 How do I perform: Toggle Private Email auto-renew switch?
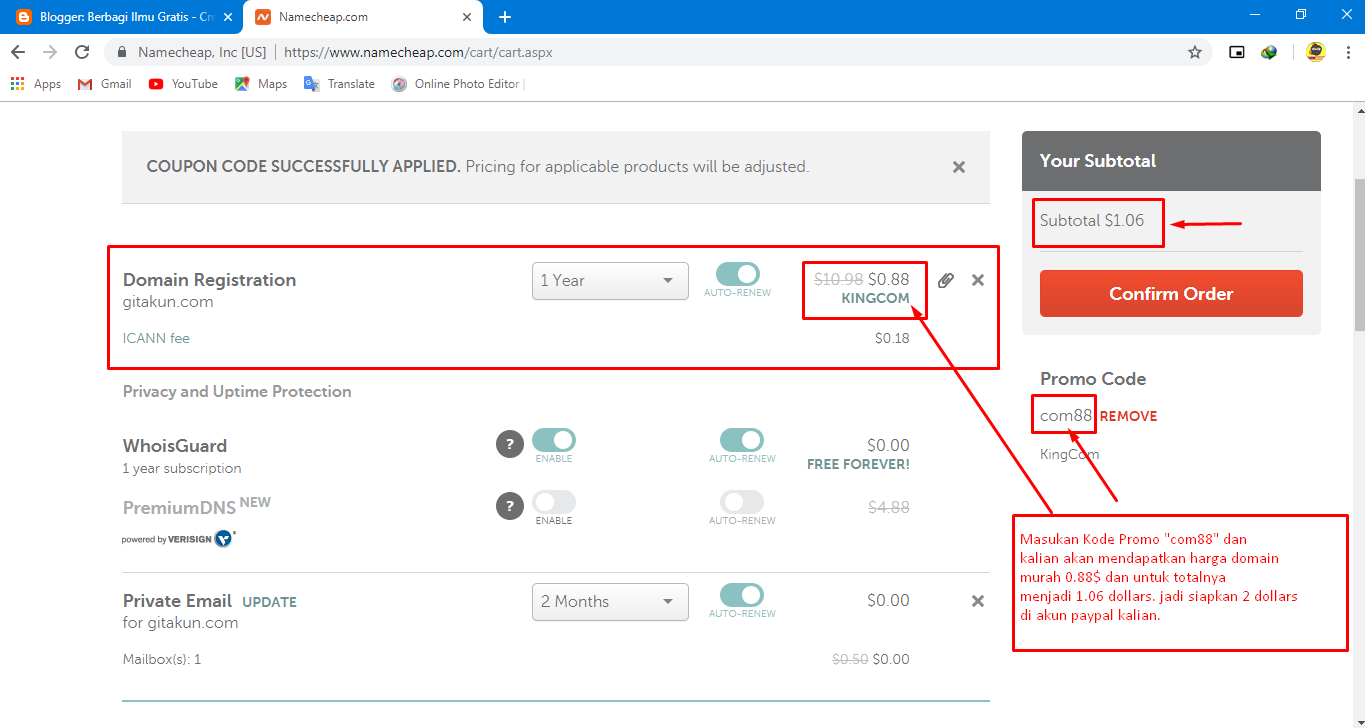click(742, 595)
